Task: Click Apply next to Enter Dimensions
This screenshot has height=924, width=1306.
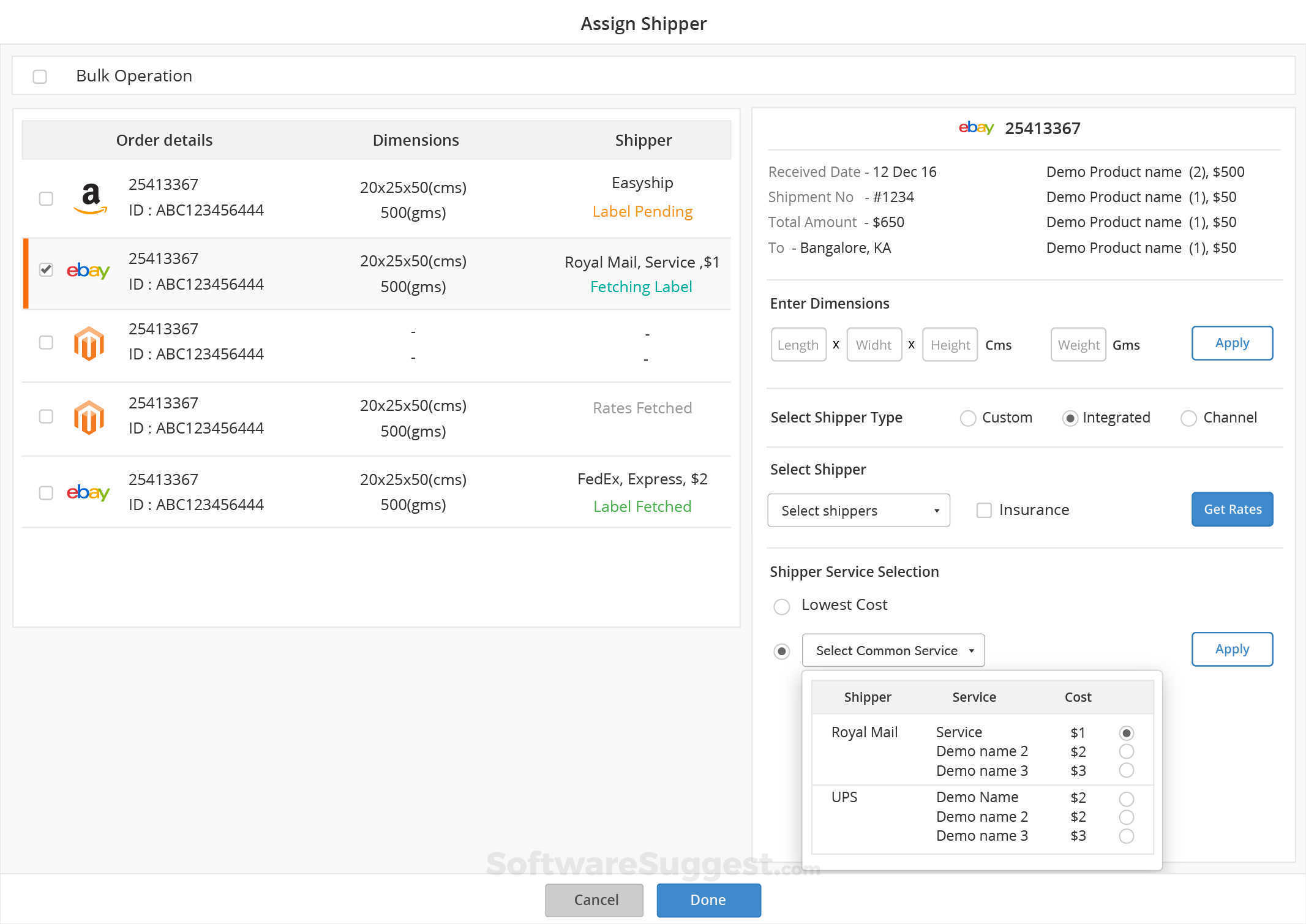Action: pos(1232,343)
